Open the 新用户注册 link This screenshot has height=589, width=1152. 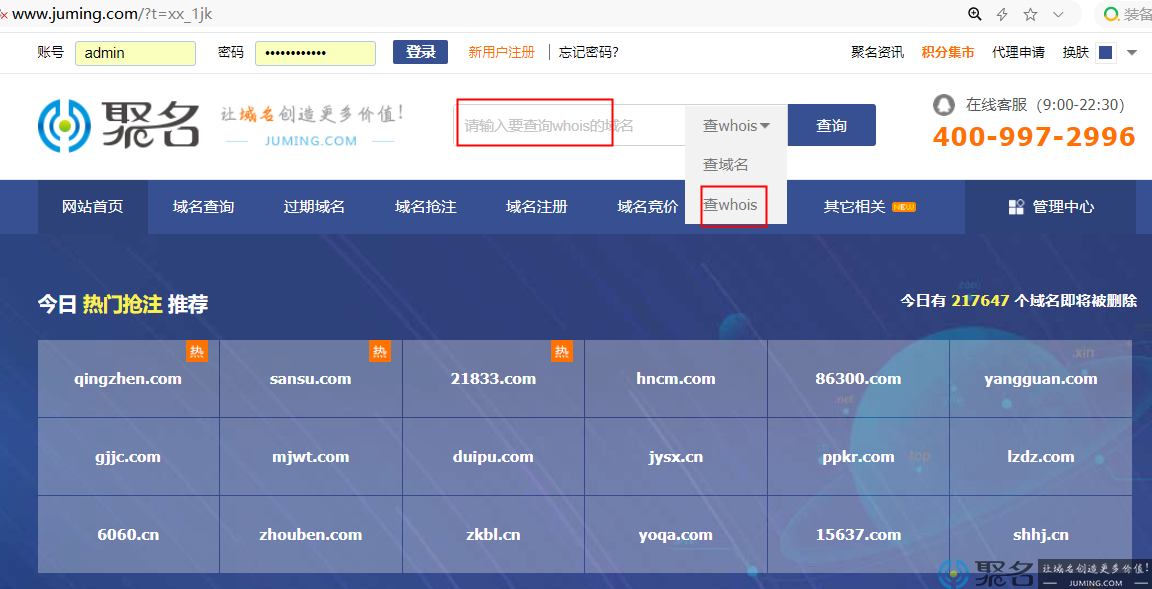point(502,52)
